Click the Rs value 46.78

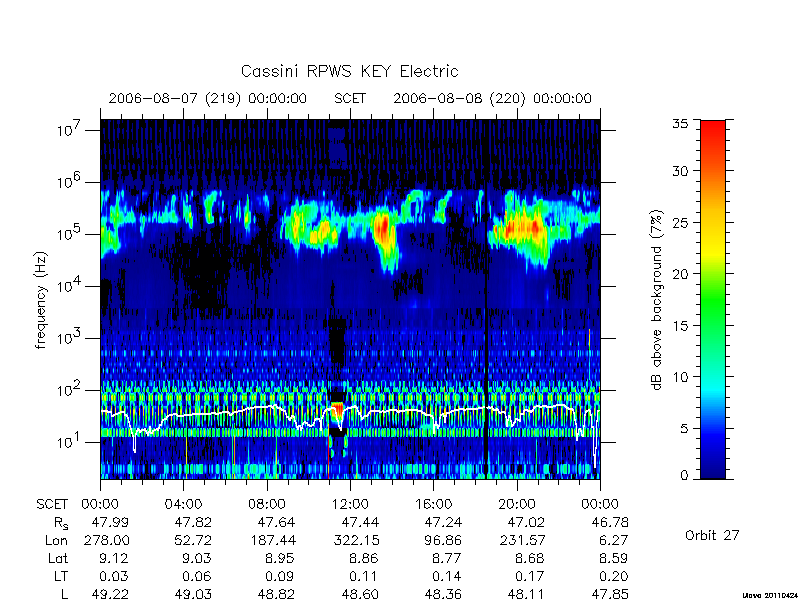click(610, 522)
